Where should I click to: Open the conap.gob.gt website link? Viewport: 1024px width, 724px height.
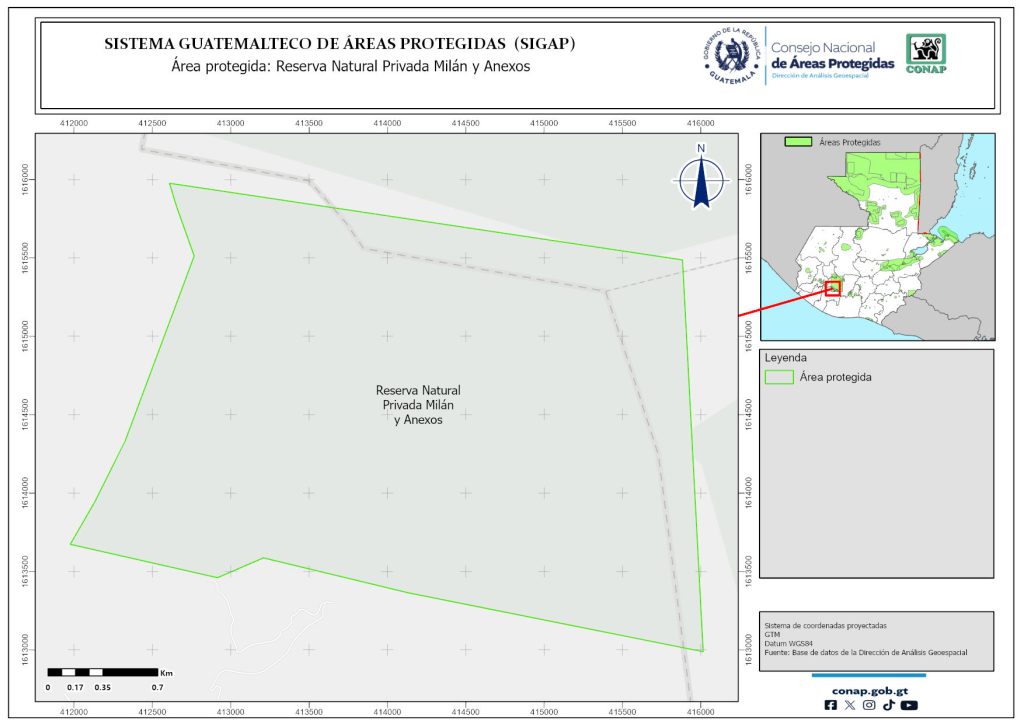coord(869,689)
